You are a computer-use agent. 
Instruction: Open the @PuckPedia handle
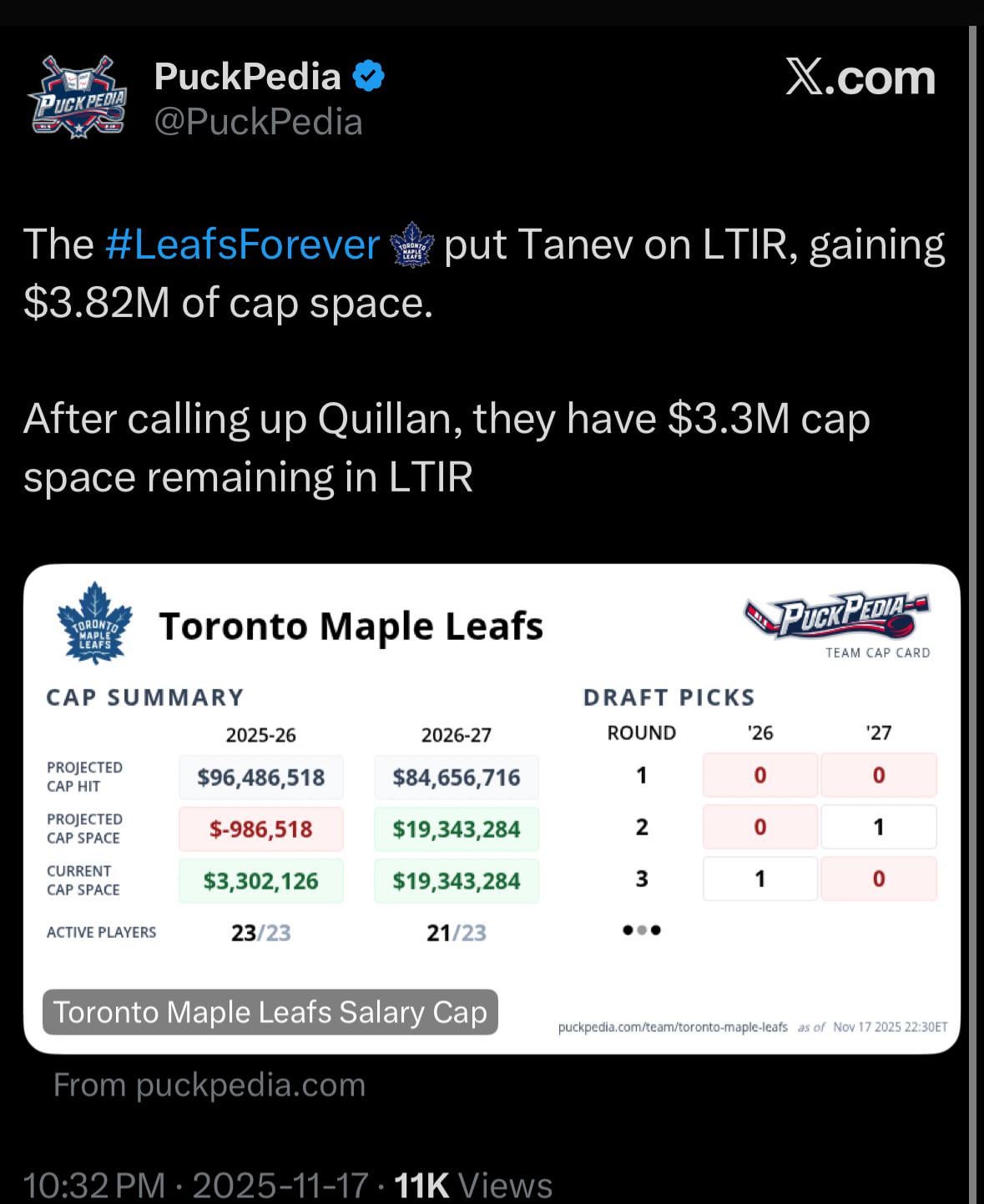point(258,122)
